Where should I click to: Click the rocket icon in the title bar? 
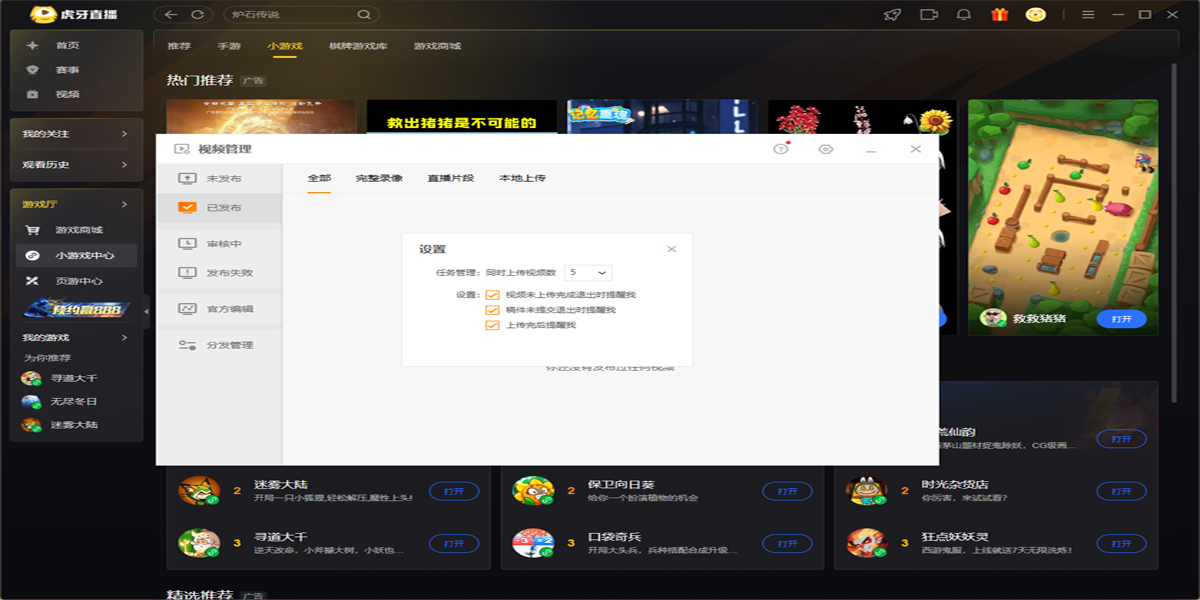click(892, 15)
